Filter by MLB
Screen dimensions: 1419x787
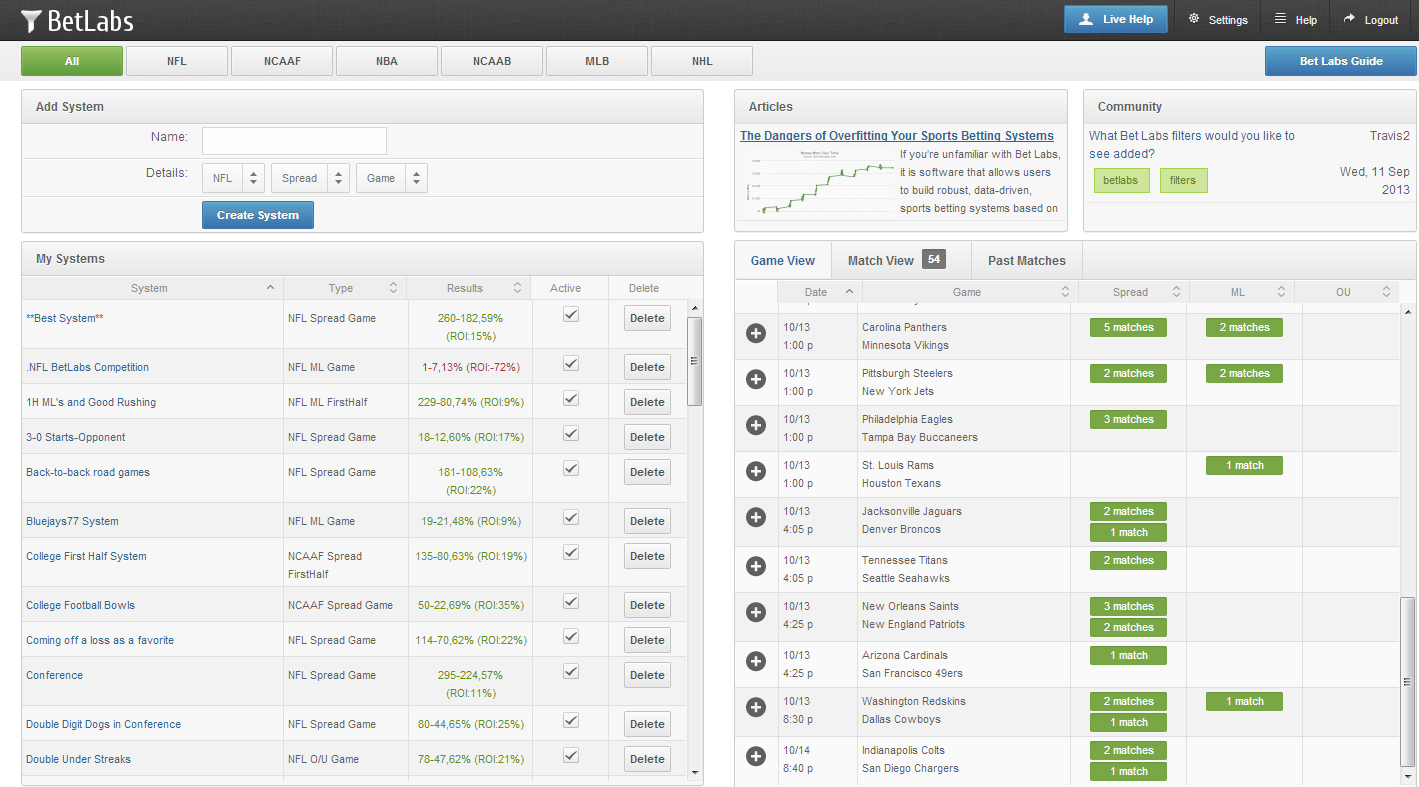(597, 61)
